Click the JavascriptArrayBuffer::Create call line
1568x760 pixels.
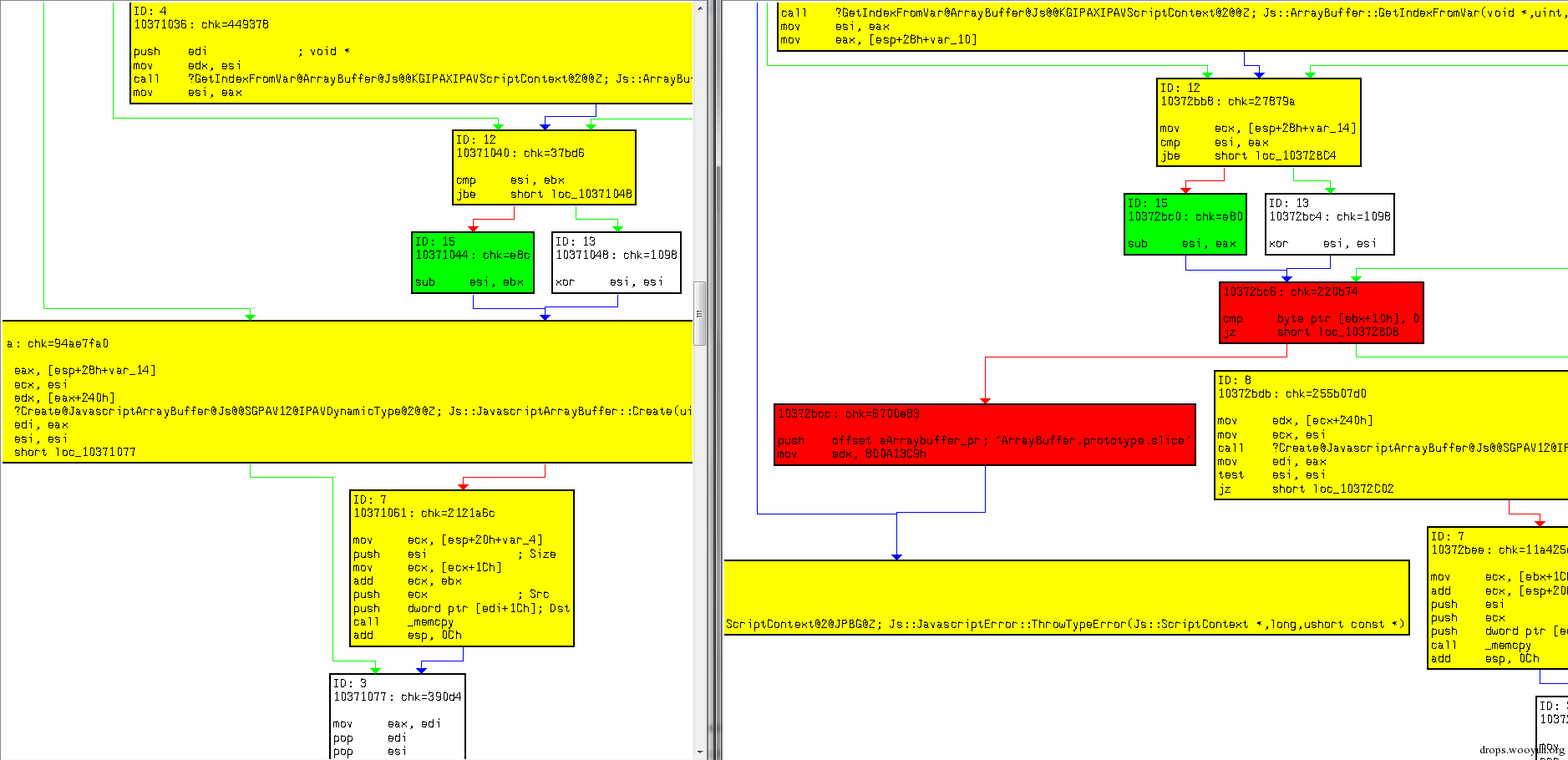(x=334, y=411)
